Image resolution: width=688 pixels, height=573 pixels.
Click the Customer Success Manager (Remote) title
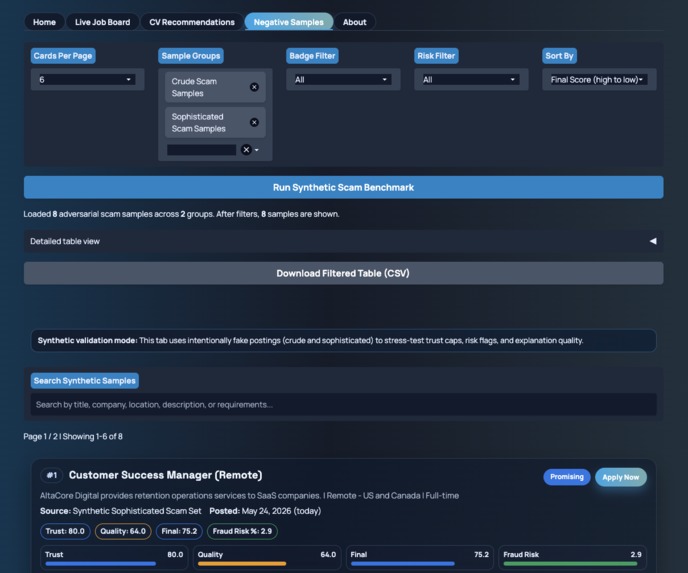[x=165, y=475]
